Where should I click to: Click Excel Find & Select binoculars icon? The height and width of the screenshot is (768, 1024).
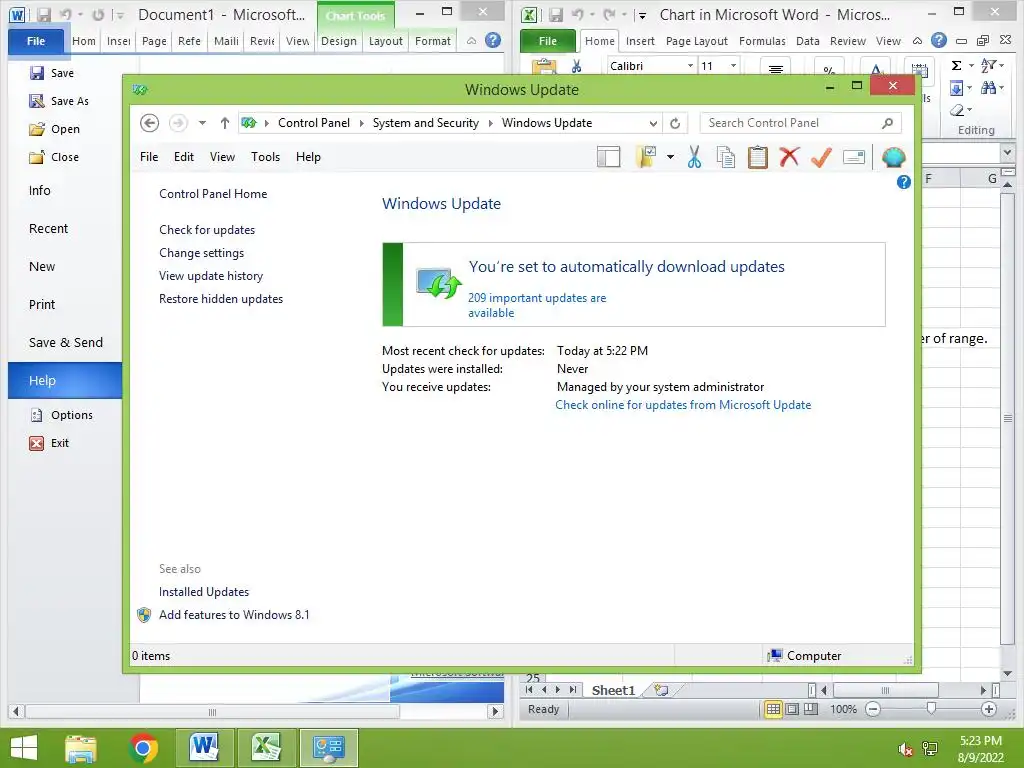coord(987,88)
